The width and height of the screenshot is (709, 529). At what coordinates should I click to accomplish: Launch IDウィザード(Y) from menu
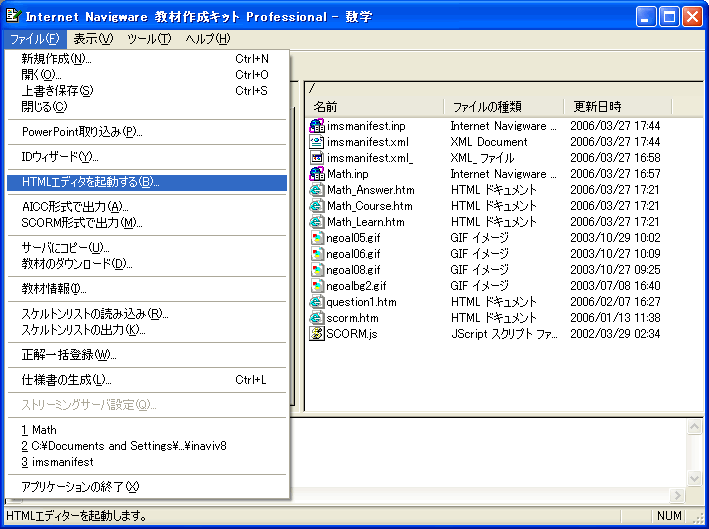(x=147, y=157)
